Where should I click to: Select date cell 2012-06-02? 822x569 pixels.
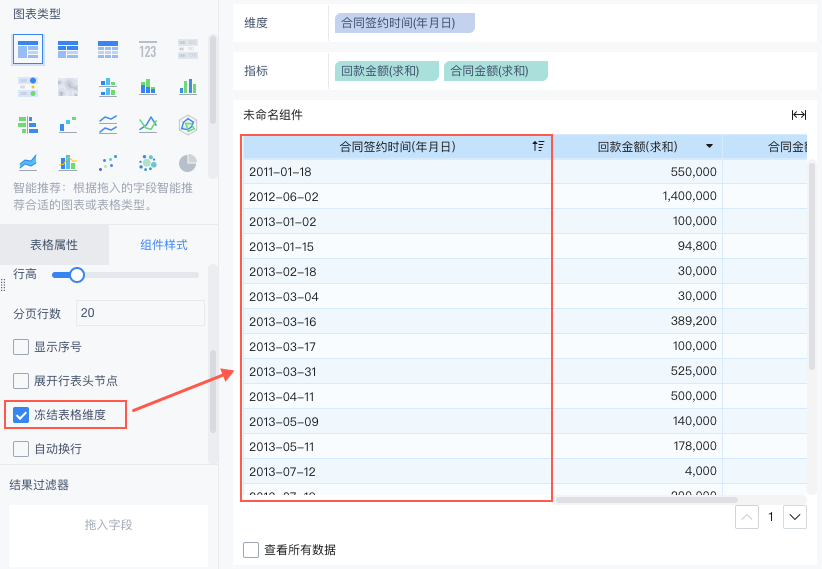pos(397,197)
